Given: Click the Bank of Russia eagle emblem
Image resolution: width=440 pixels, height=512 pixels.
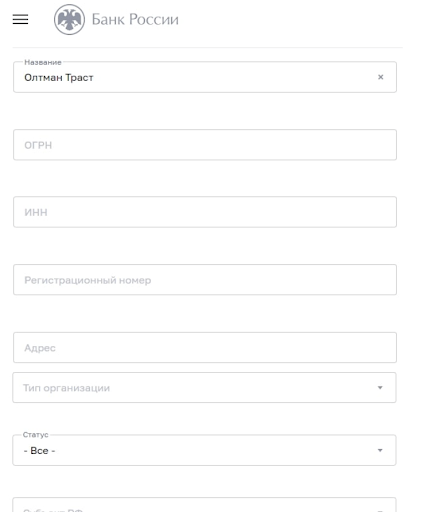Looking at the screenshot, I should tap(69, 19).
